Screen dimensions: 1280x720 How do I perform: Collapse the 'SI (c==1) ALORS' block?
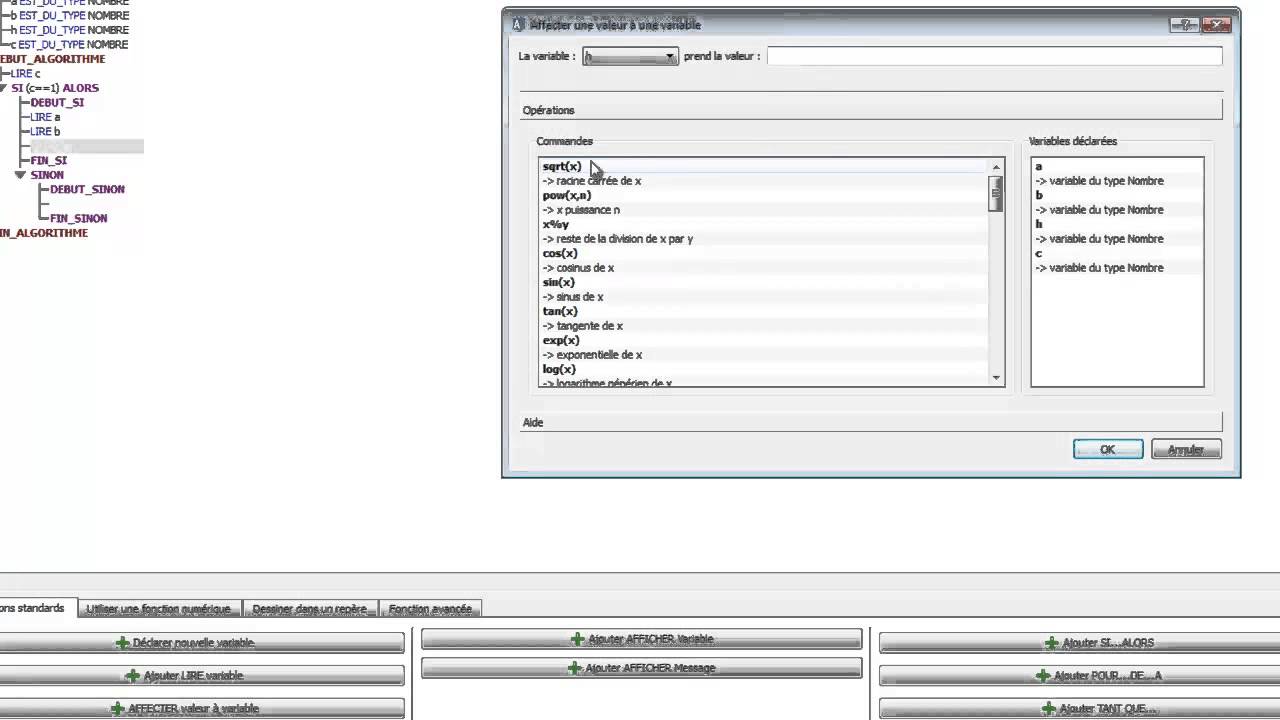point(4,88)
